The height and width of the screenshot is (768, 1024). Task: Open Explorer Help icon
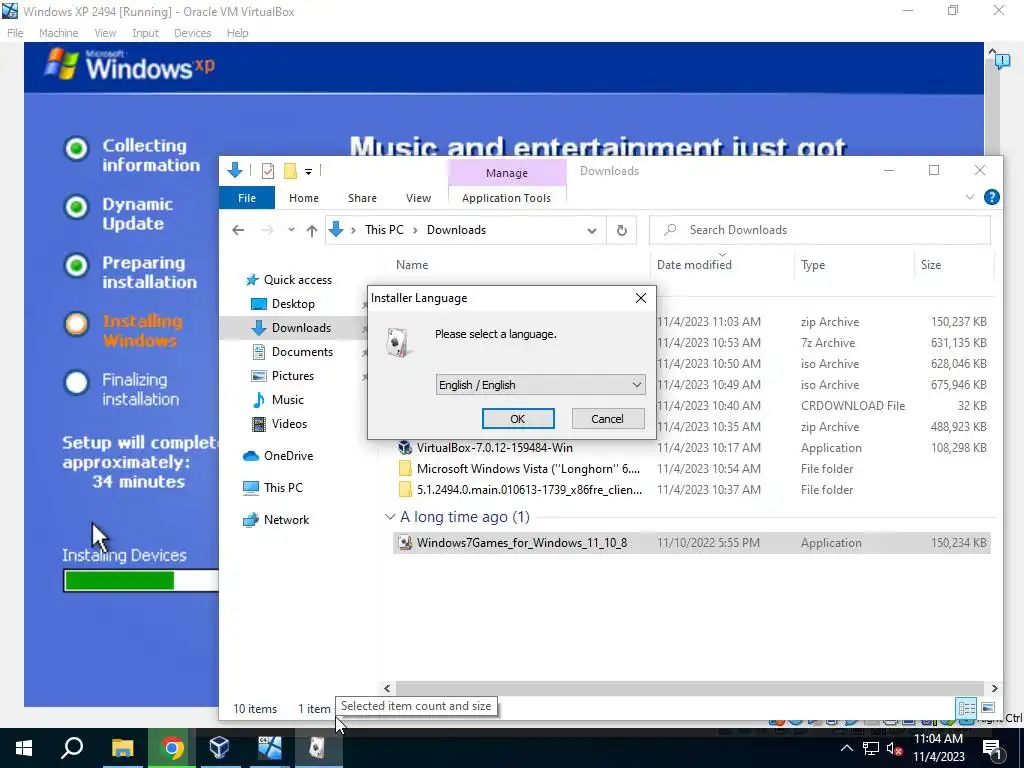click(991, 197)
